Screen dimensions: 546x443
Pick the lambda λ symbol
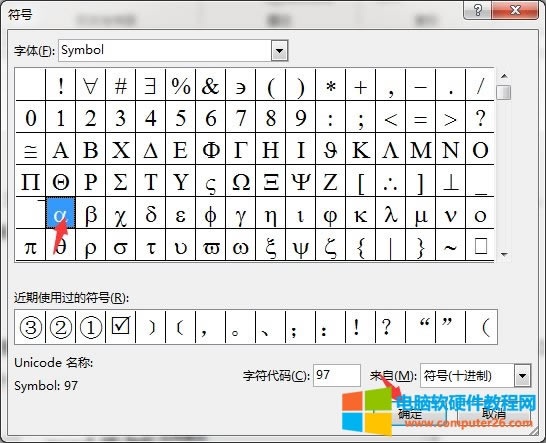click(390, 213)
